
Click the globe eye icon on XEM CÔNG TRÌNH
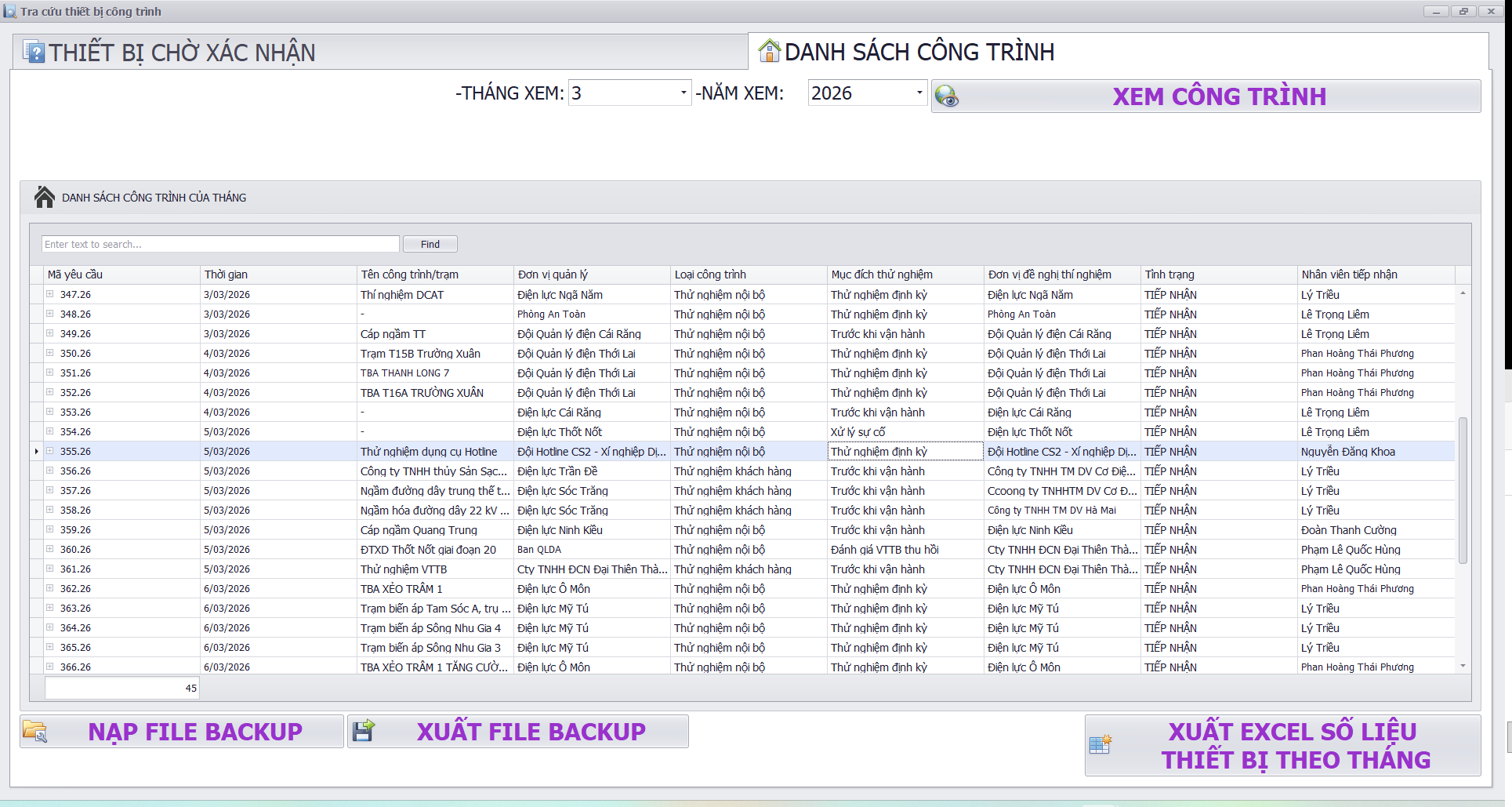coord(946,96)
